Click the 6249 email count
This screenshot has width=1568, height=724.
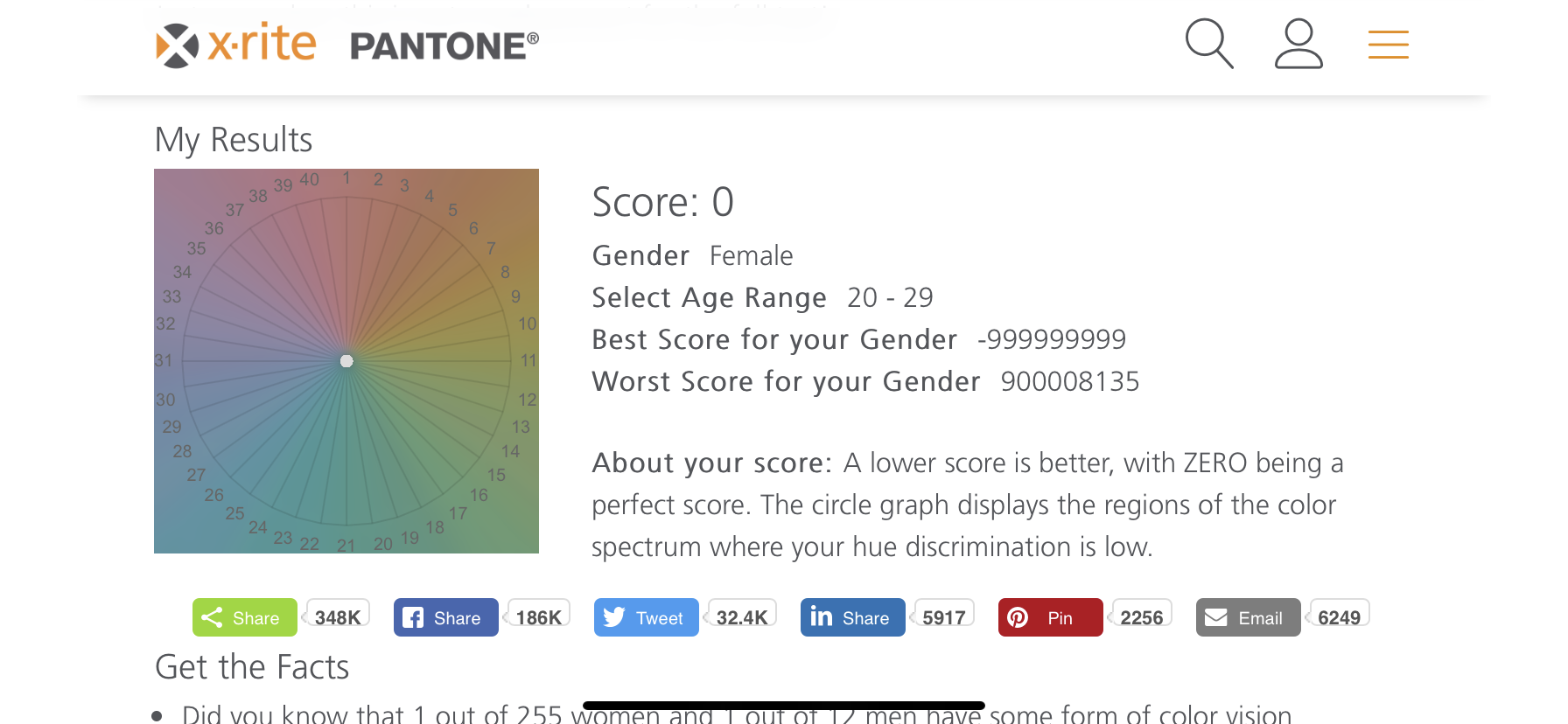[x=1339, y=616]
